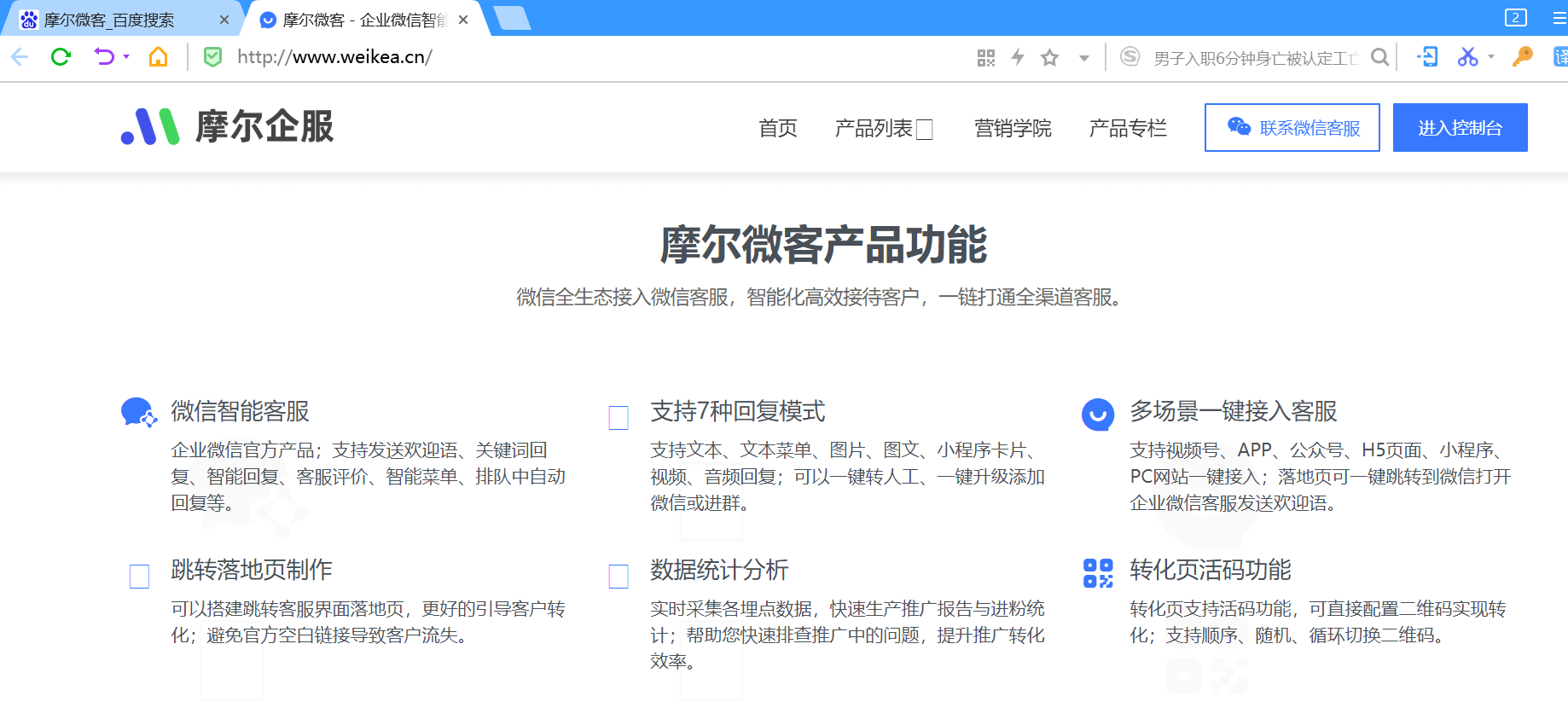Click the QR code icon beside 转化页活码功能
The width and height of the screenshot is (1568, 725).
(x=1098, y=573)
